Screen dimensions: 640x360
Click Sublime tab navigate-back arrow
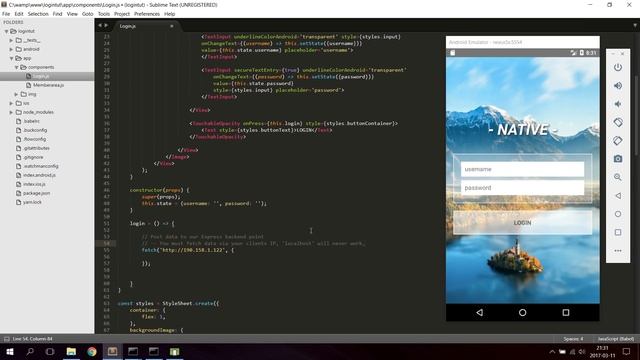(100, 25)
